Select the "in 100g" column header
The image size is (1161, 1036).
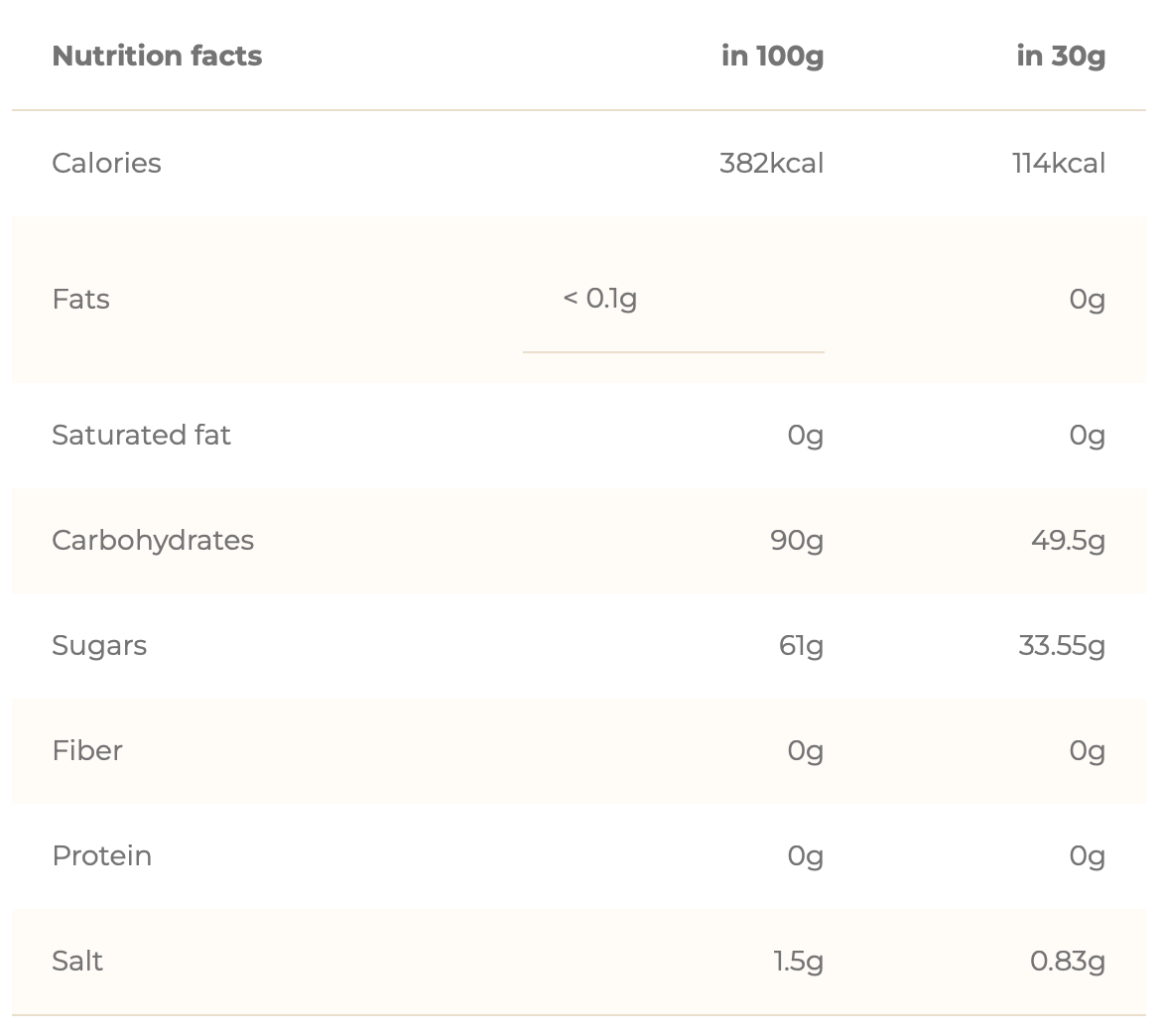coord(772,56)
